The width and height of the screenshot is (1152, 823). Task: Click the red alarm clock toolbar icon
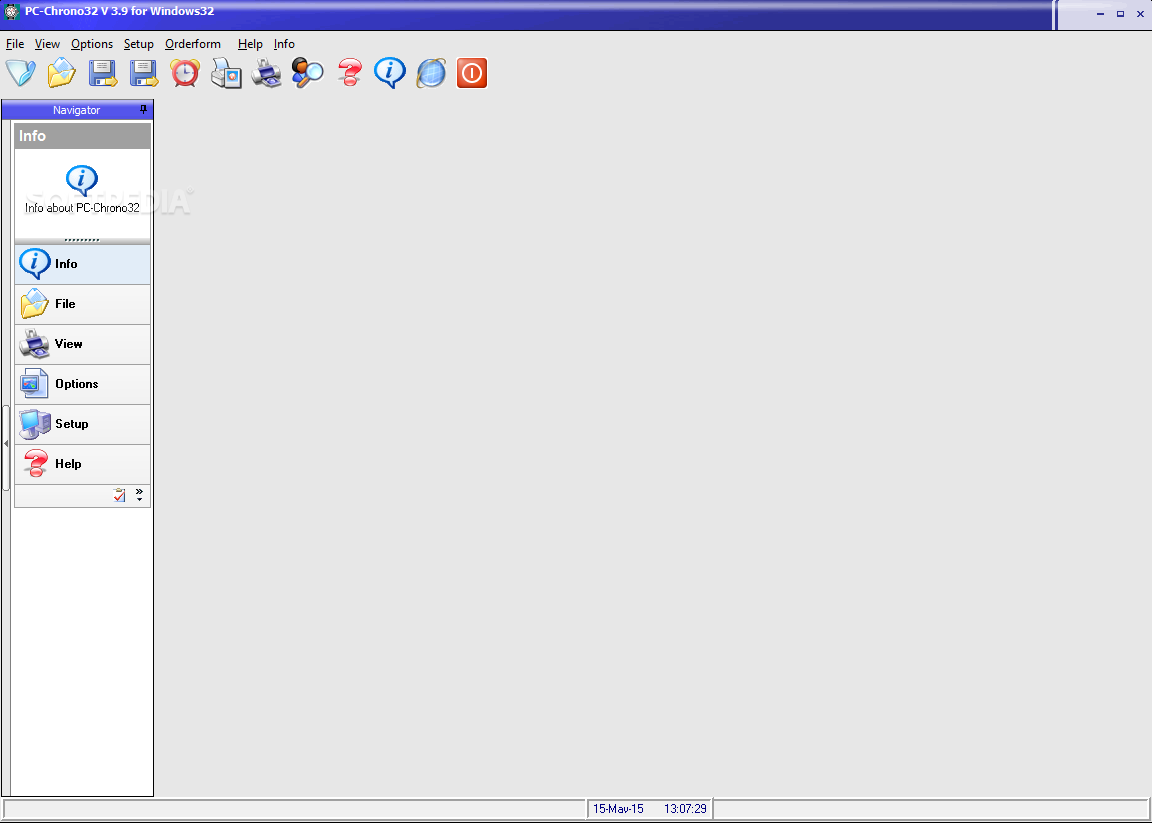click(x=185, y=73)
